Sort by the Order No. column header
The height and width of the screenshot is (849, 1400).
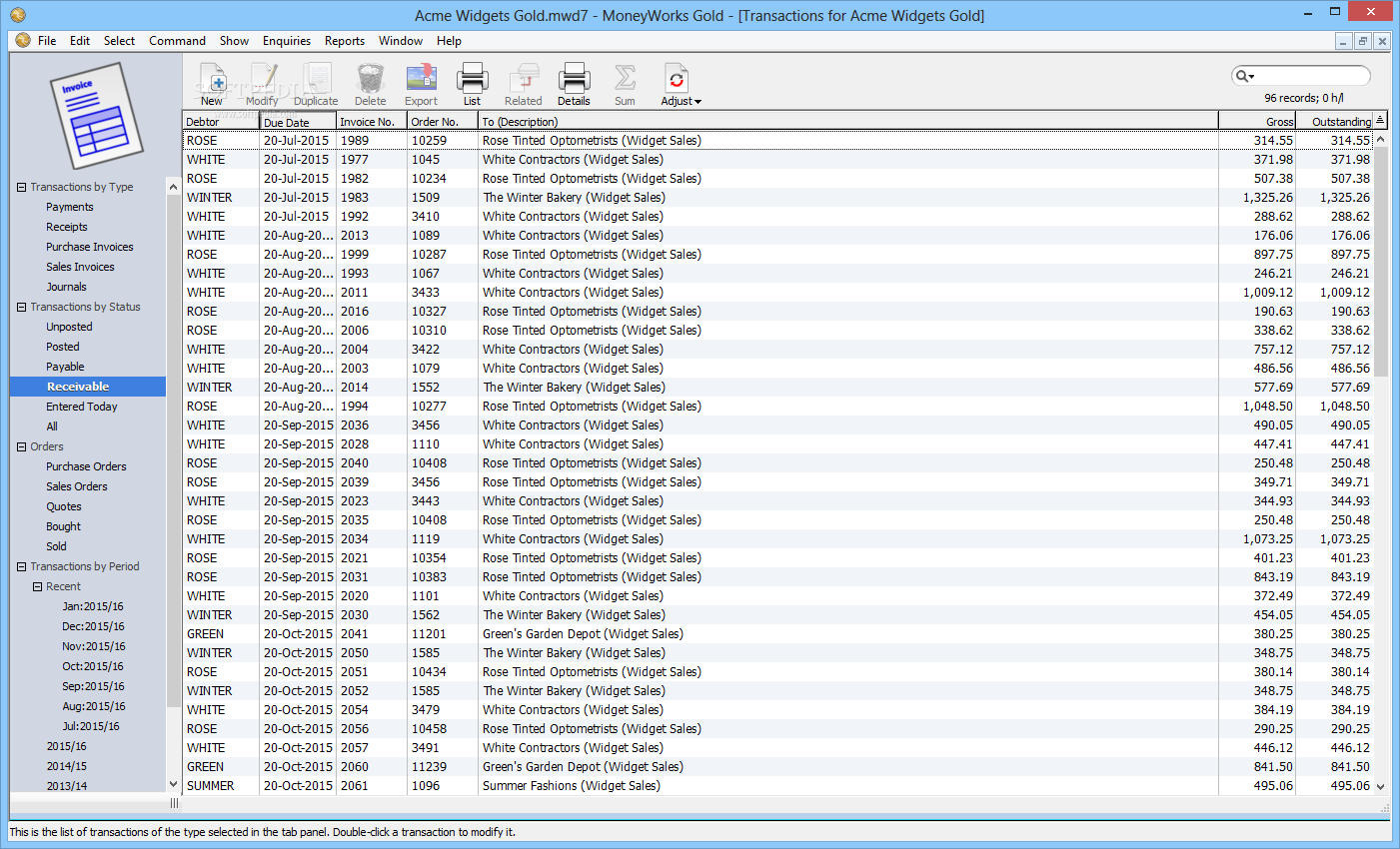(443, 121)
